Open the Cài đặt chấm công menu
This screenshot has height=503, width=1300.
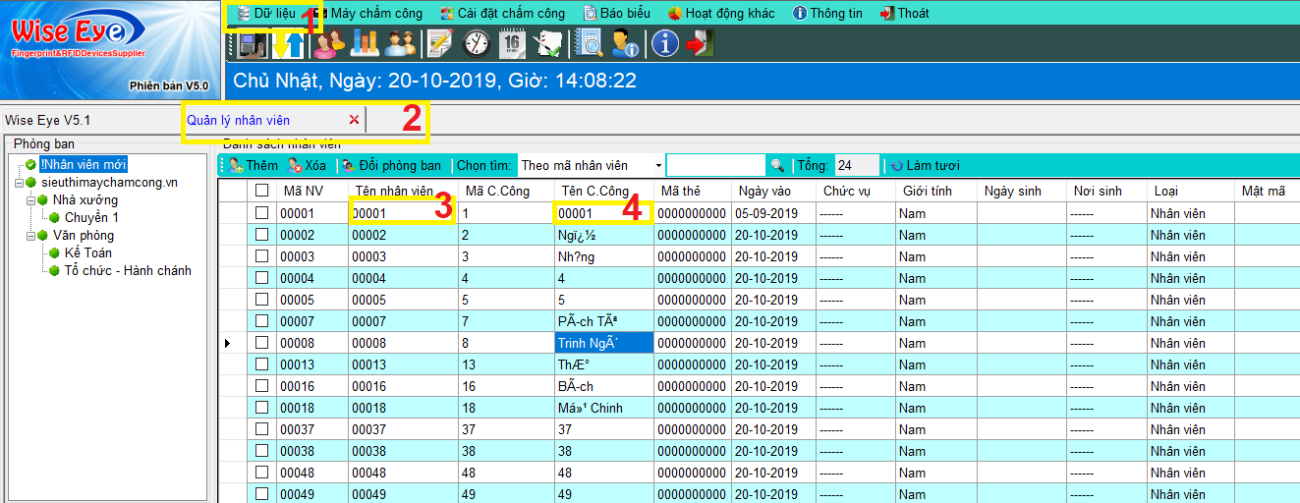502,13
